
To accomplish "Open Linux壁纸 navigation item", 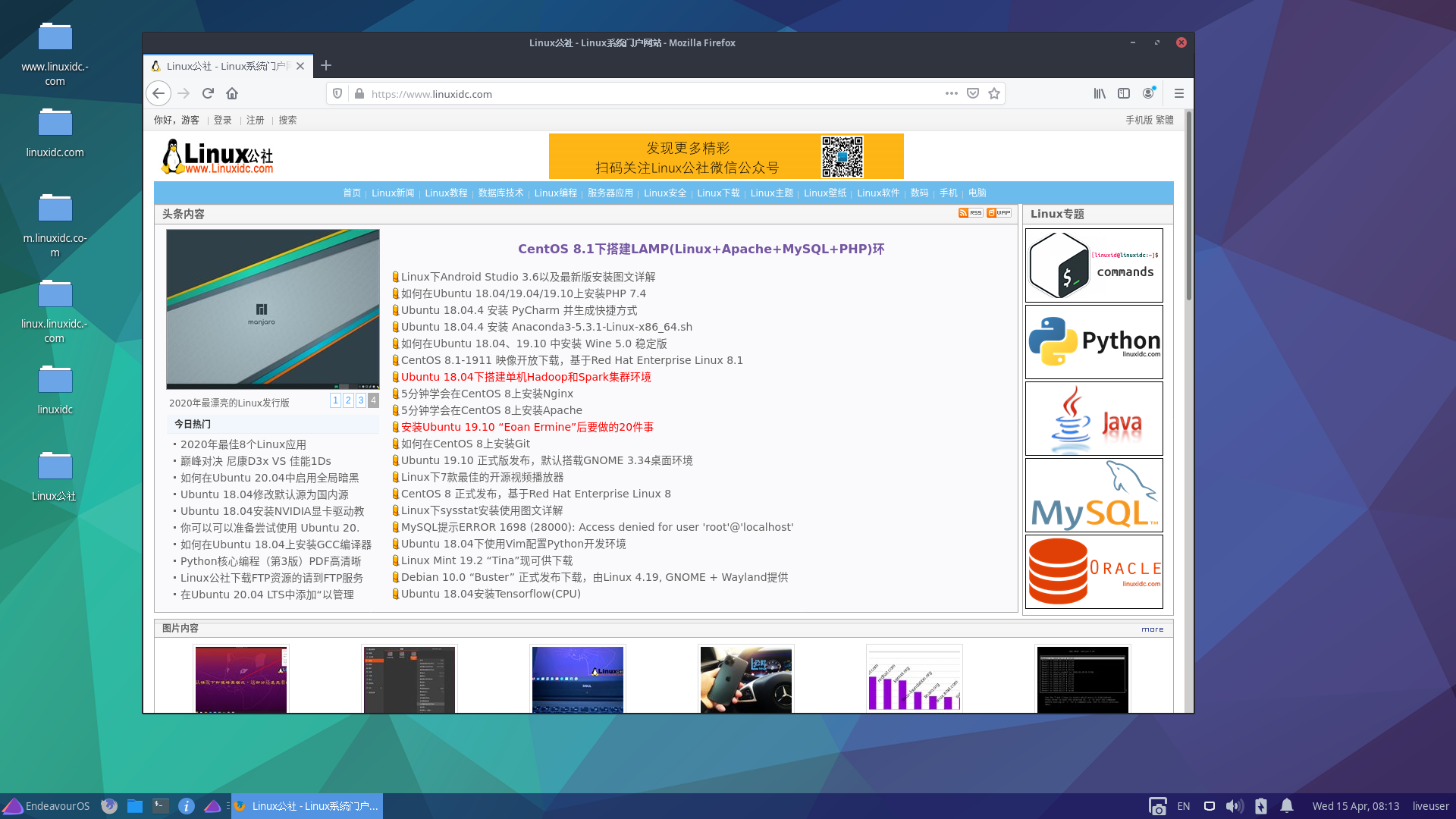I will [x=825, y=193].
